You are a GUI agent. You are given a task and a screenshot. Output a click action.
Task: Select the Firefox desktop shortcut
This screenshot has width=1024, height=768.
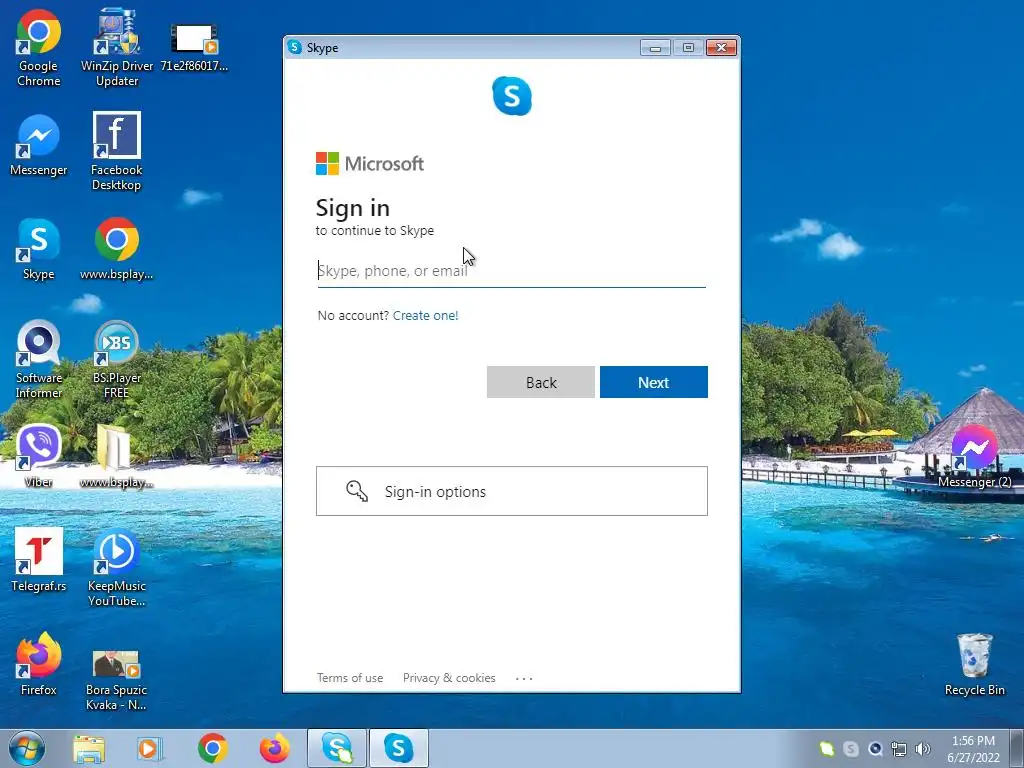[39, 664]
